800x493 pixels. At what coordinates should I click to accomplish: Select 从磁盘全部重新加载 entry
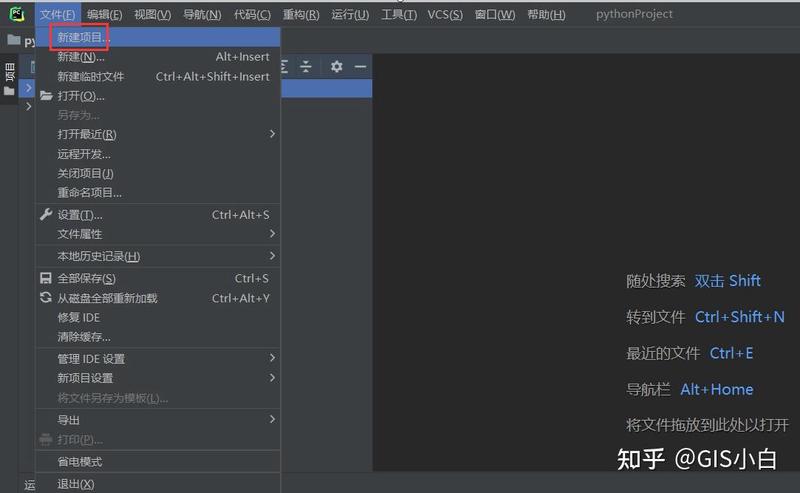coord(158,298)
